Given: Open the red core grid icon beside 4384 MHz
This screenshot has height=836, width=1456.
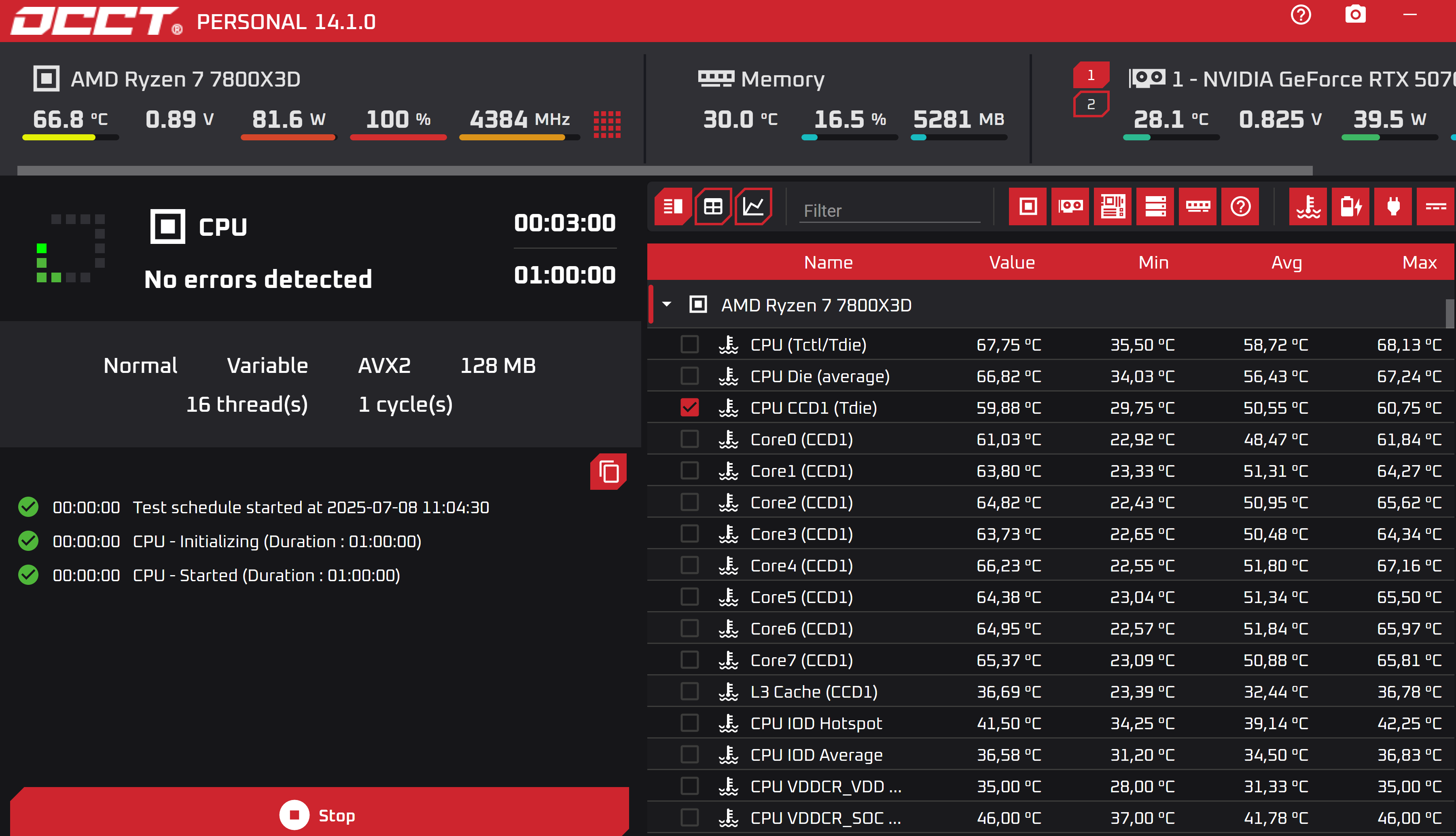Looking at the screenshot, I should pyautogui.click(x=607, y=124).
